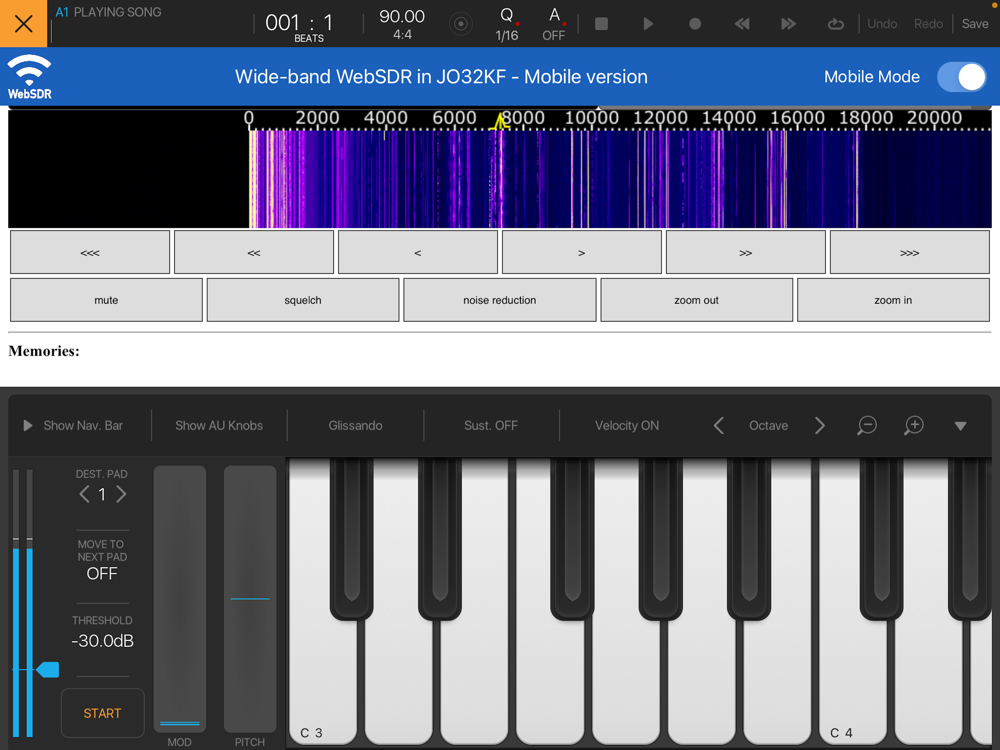Select Show AU Knobs option
Screen dimensions: 1000x750
click(x=219, y=425)
